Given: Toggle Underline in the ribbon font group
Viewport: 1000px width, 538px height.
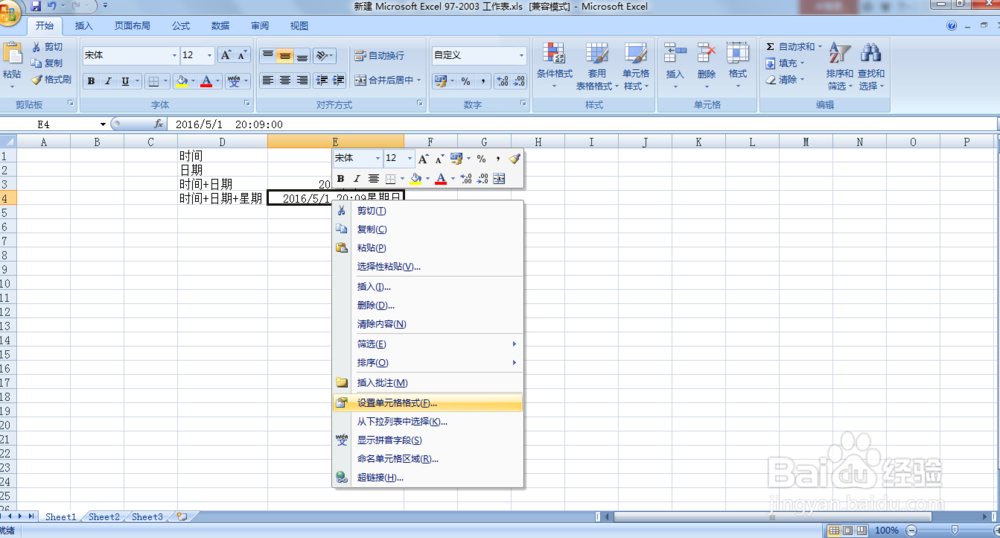Looking at the screenshot, I should click(125, 81).
